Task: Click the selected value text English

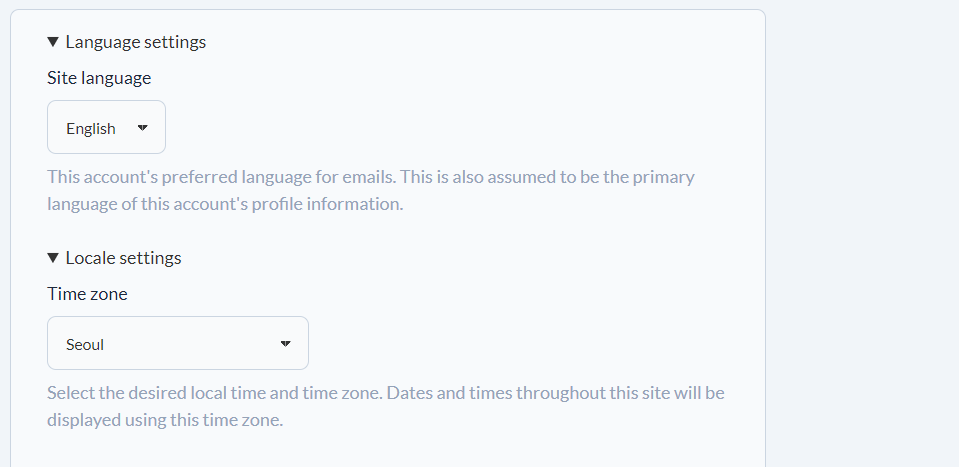Action: [x=91, y=128]
